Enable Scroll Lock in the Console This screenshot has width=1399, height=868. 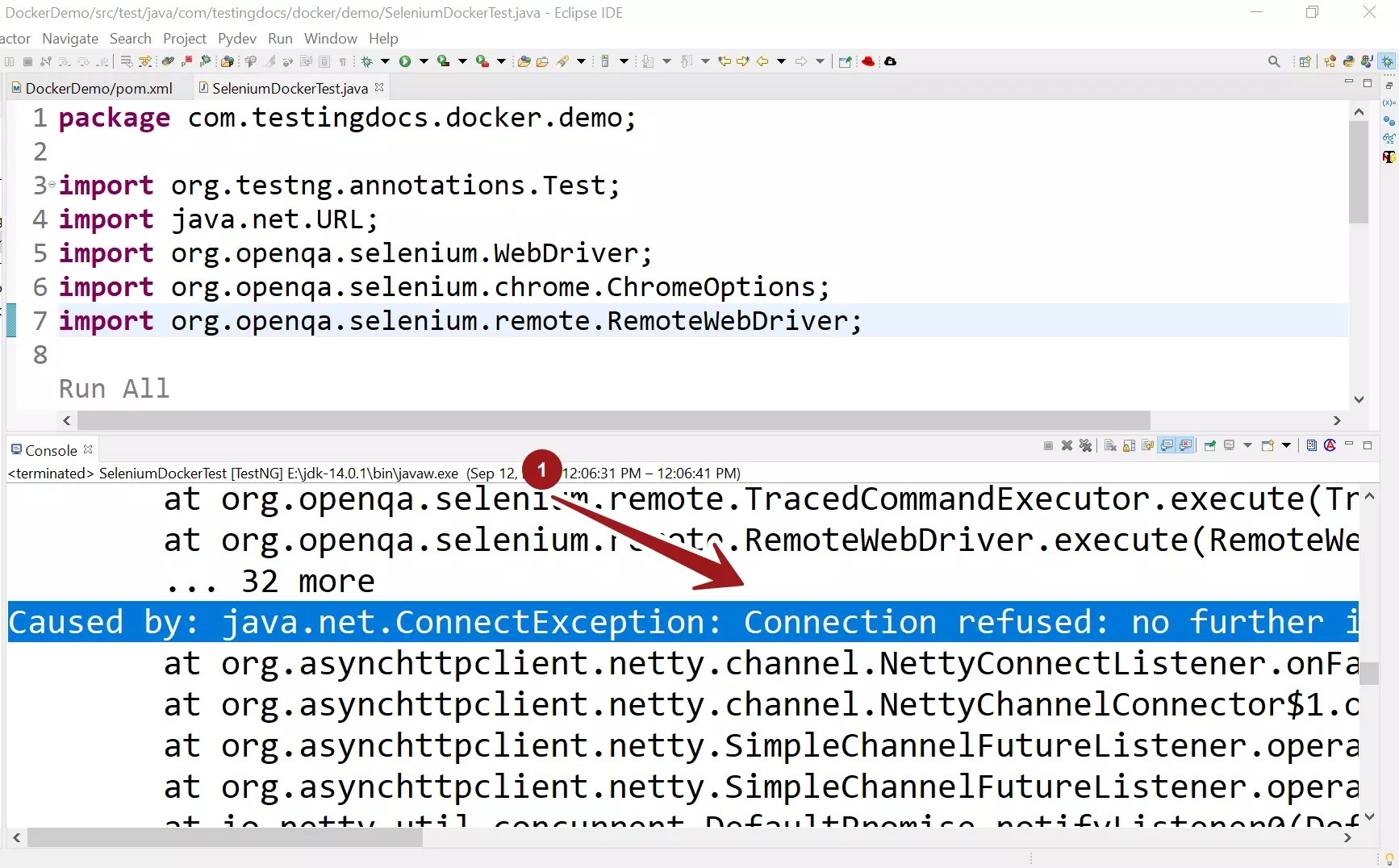1127,445
